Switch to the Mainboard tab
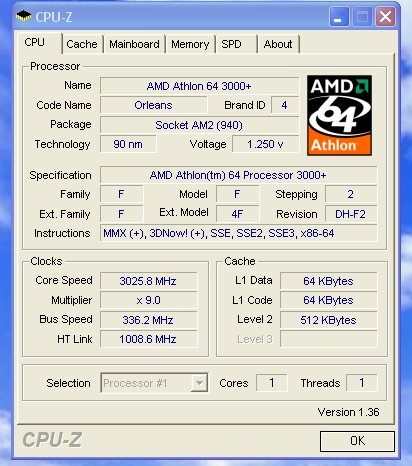 tap(134, 44)
